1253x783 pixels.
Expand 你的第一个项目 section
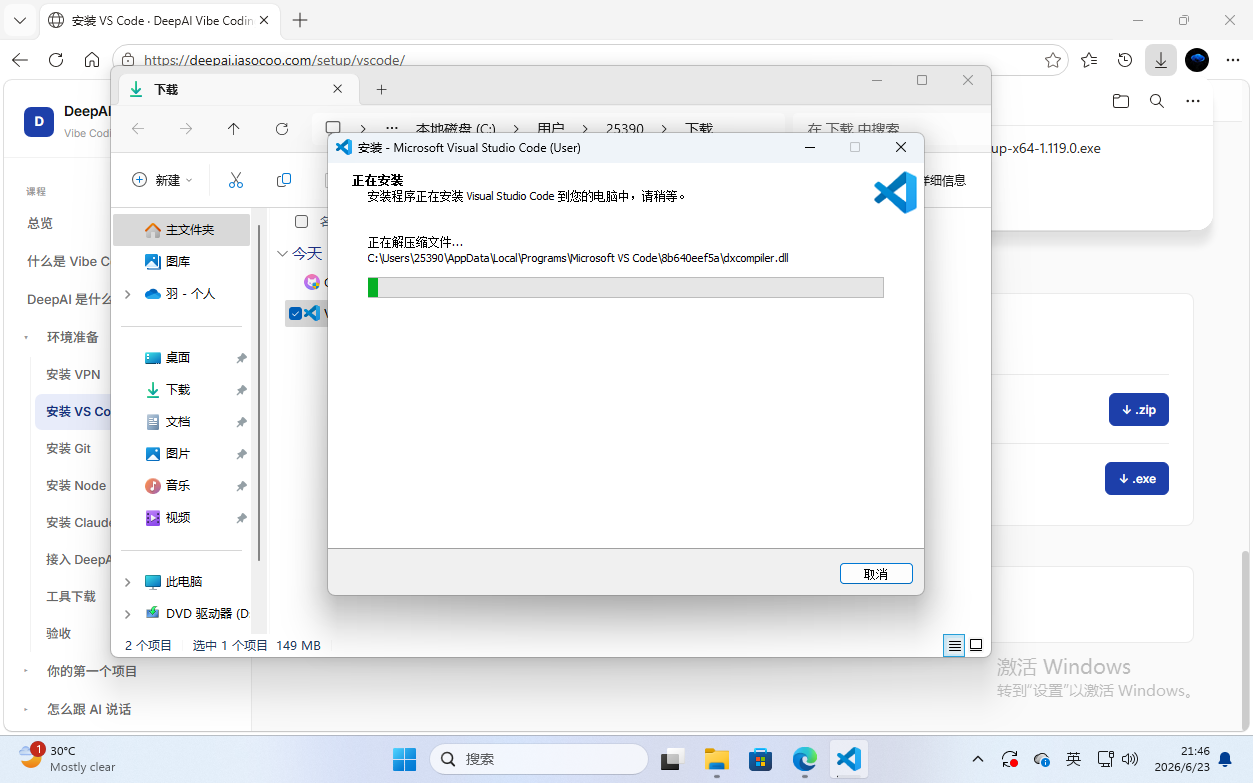point(26,671)
